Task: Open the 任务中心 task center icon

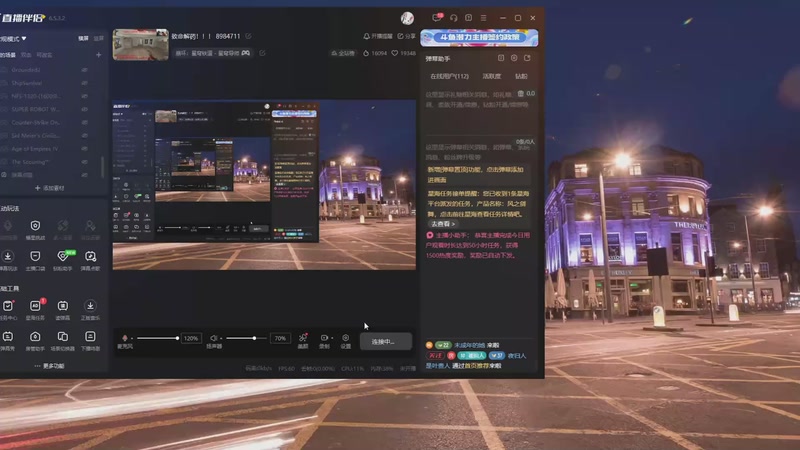Action: point(8,306)
